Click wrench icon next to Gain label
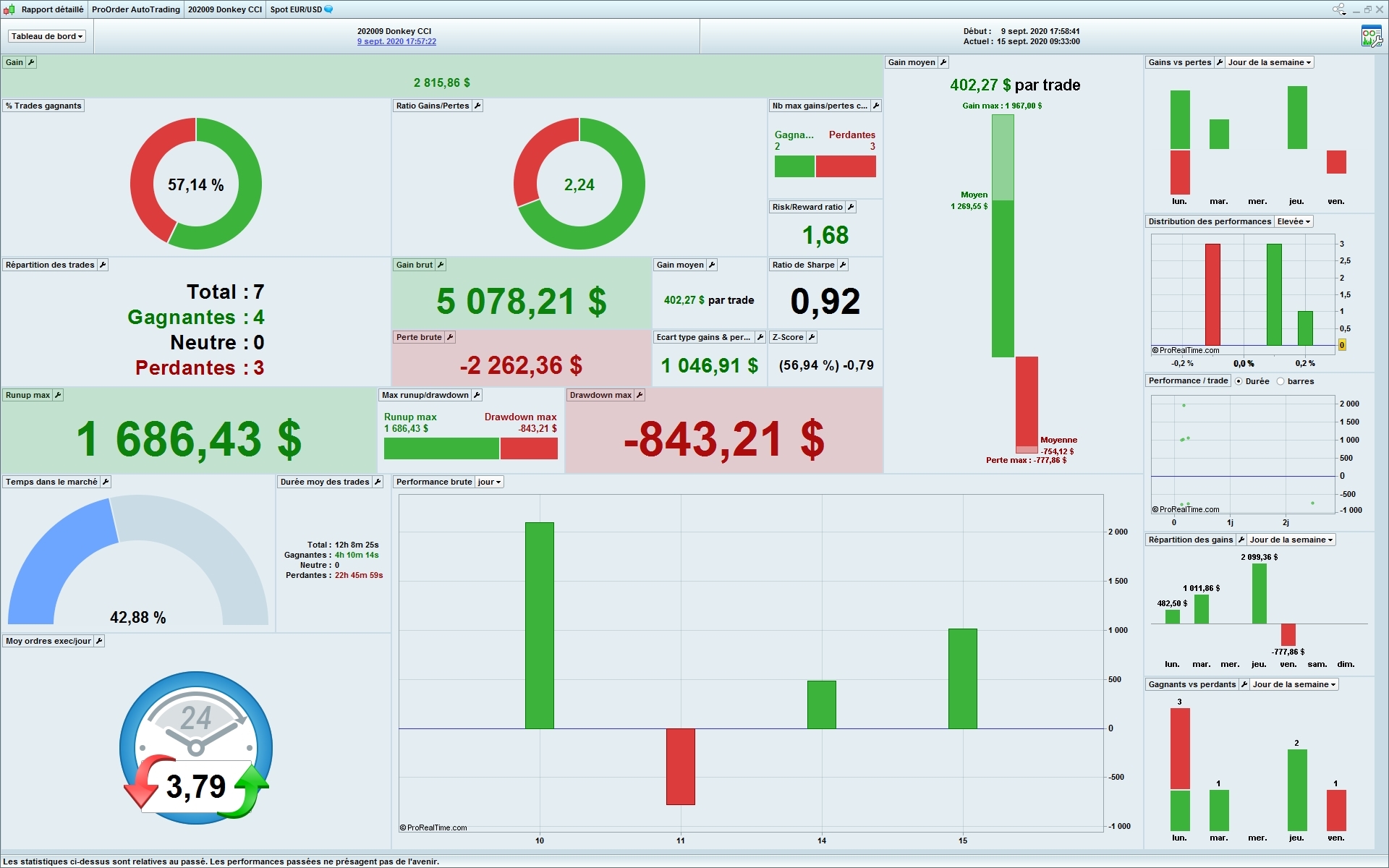Viewport: 1389px width, 868px height. [x=31, y=62]
